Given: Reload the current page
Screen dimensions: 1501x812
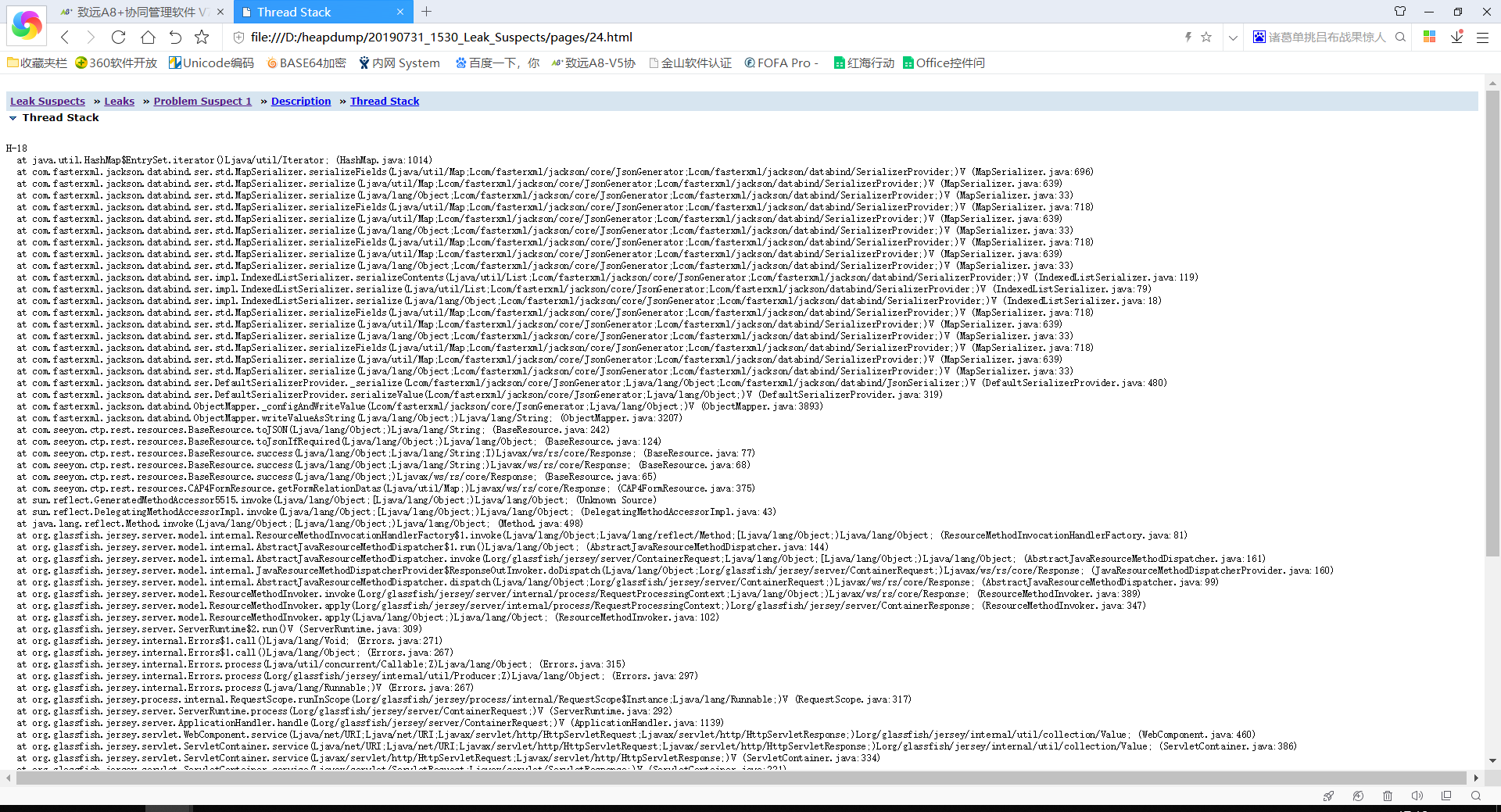Looking at the screenshot, I should coord(119,37).
